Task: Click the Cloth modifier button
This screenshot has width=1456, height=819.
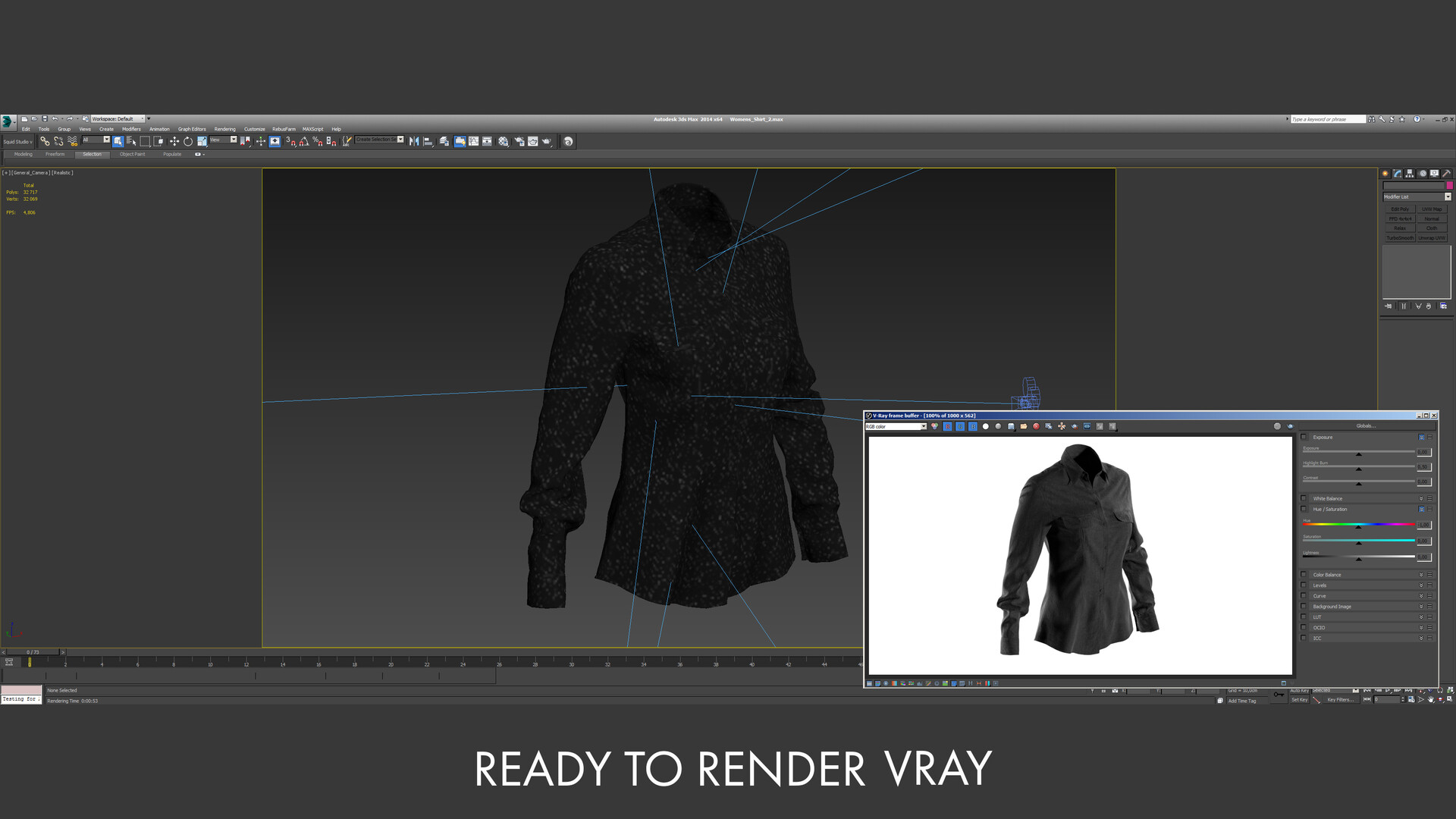Action: coord(1432,228)
